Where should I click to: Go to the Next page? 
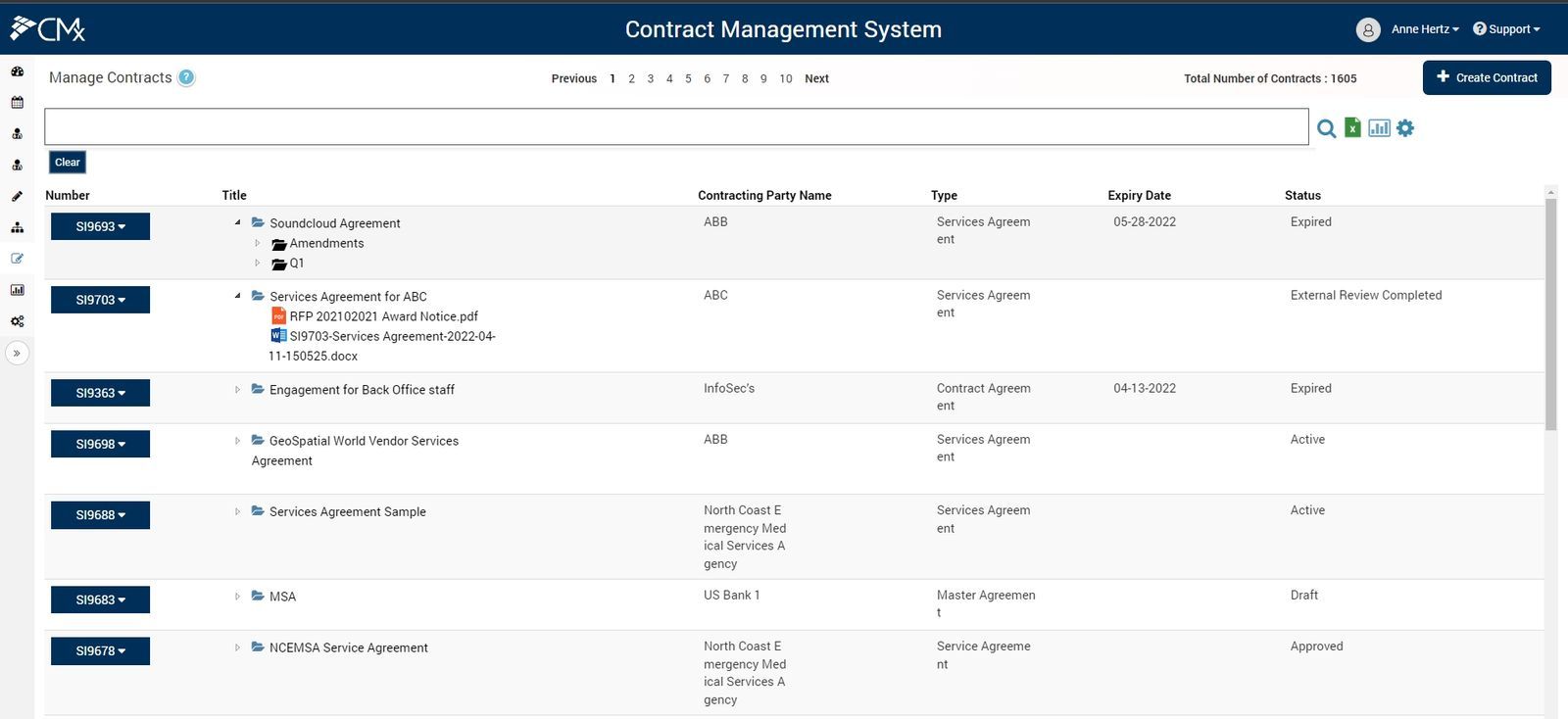pos(816,78)
